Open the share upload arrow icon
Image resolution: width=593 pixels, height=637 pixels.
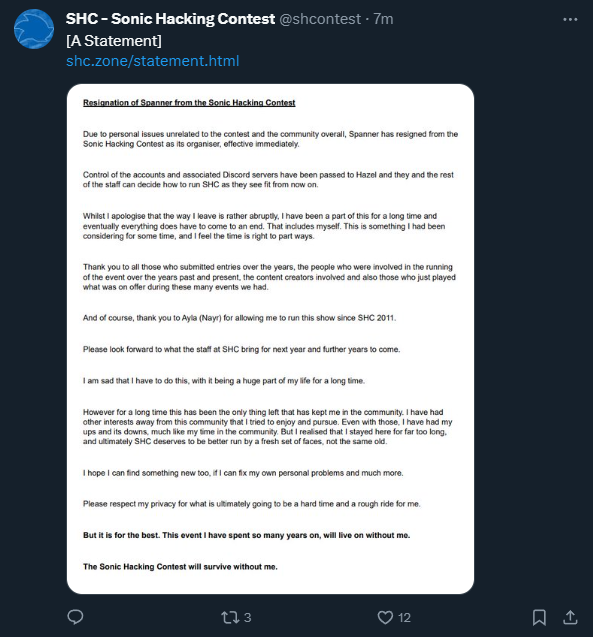click(570, 617)
